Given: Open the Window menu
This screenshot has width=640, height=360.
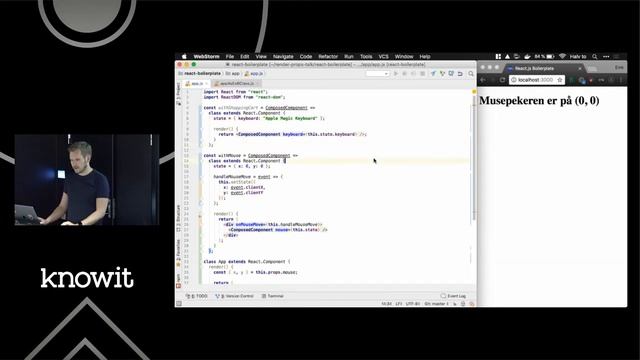Looking at the screenshot, I should coord(404,57).
